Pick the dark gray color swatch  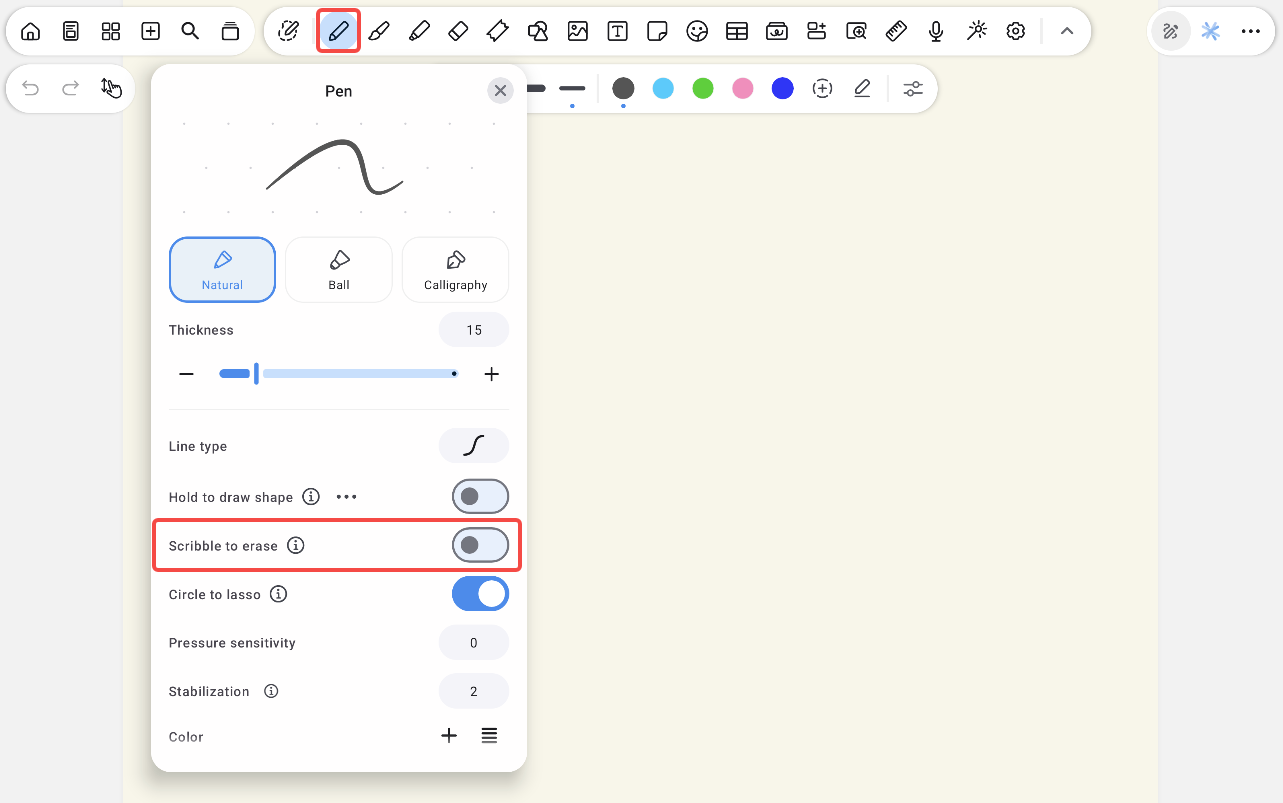coord(623,89)
